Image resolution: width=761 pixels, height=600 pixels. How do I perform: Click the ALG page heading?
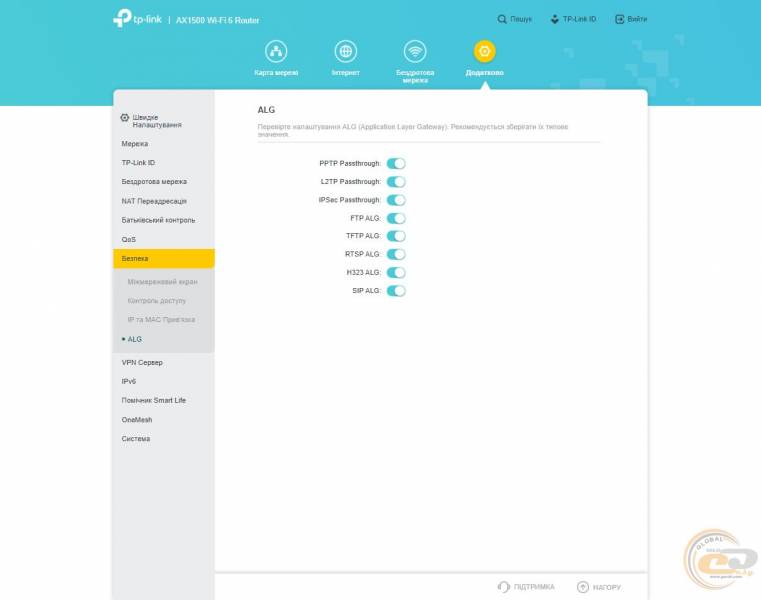pos(266,110)
